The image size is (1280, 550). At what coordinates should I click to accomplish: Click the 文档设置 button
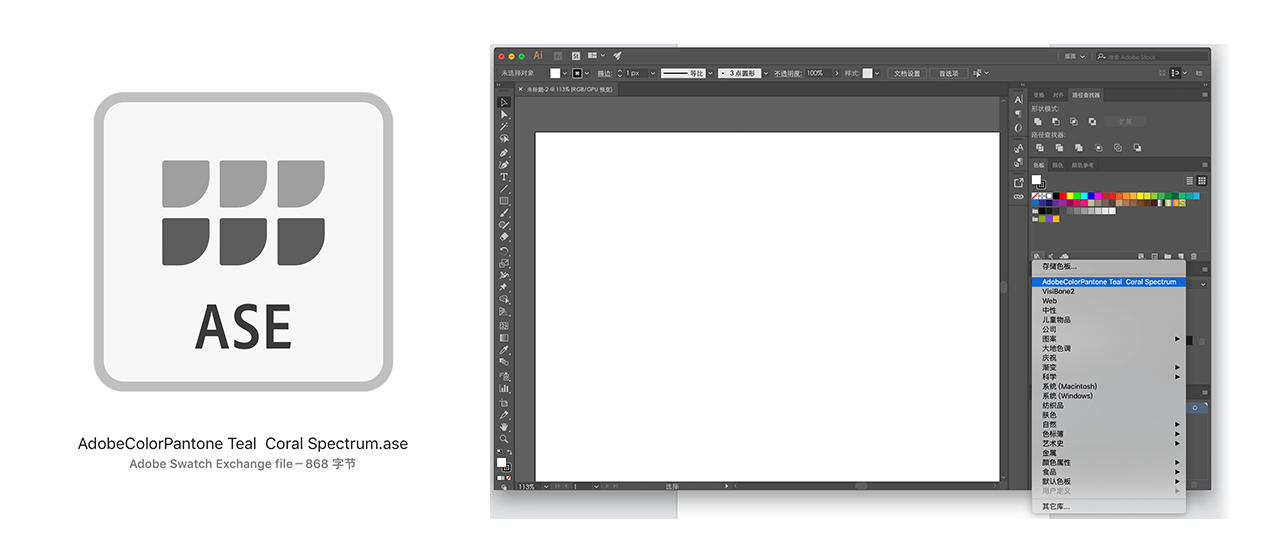coord(906,73)
